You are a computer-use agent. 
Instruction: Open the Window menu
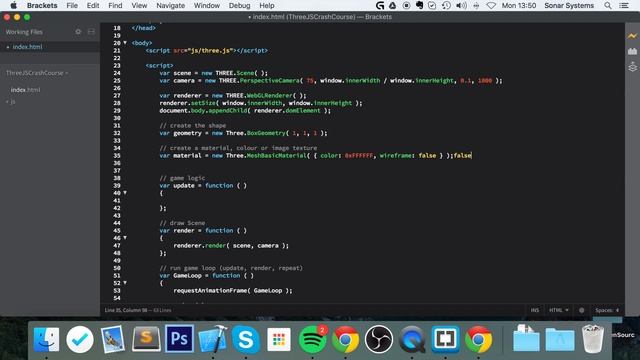[207, 6]
